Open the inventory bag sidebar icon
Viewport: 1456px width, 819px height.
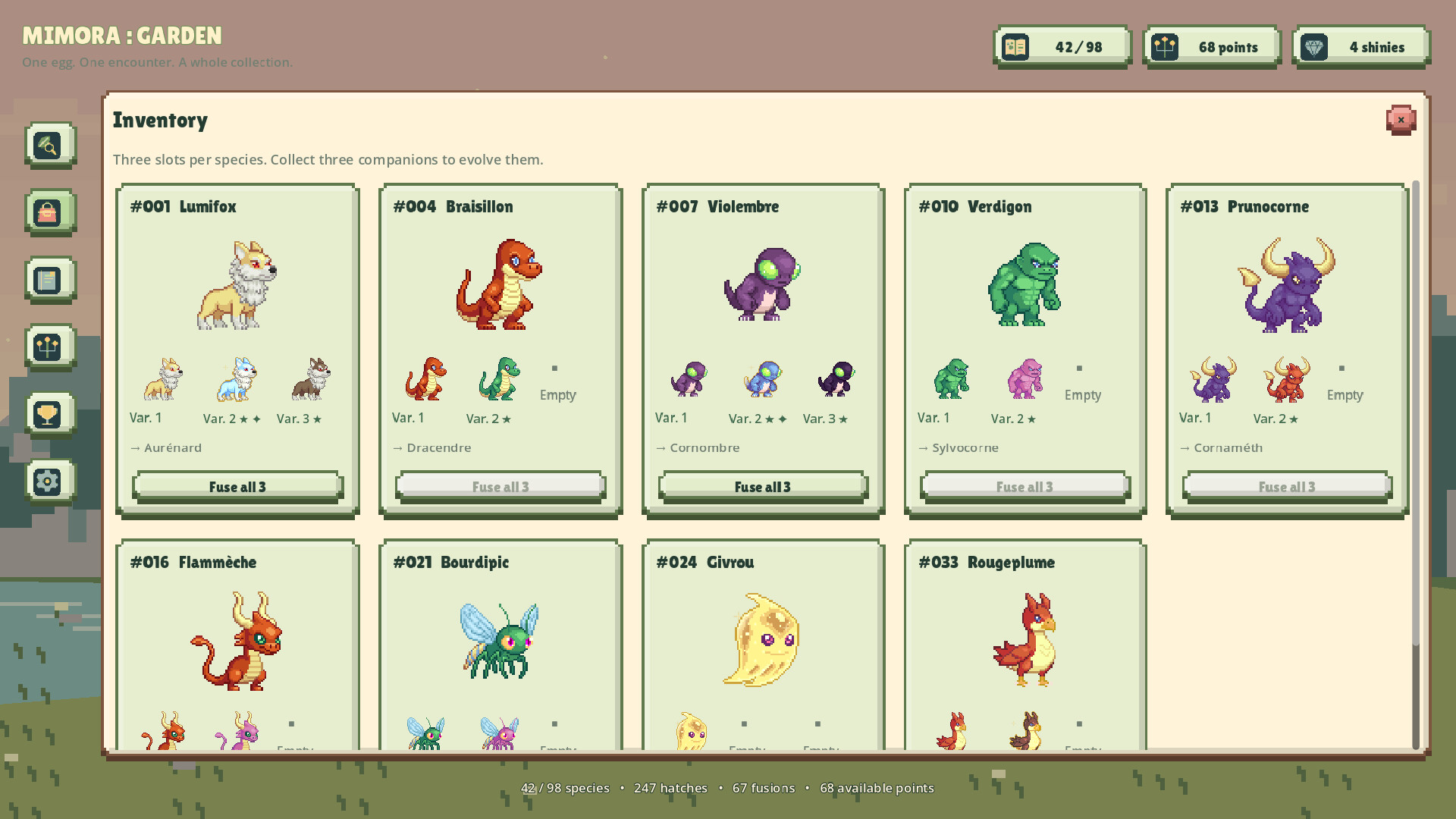coord(50,212)
